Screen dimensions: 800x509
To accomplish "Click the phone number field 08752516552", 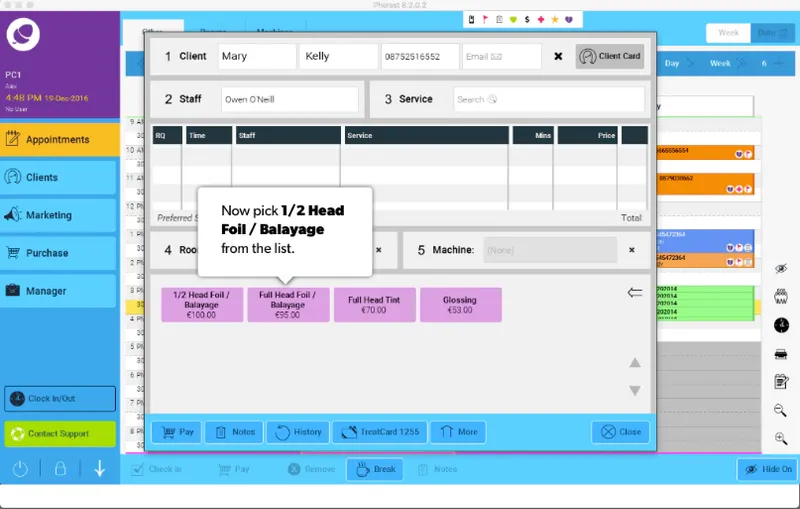I will click(x=420, y=56).
